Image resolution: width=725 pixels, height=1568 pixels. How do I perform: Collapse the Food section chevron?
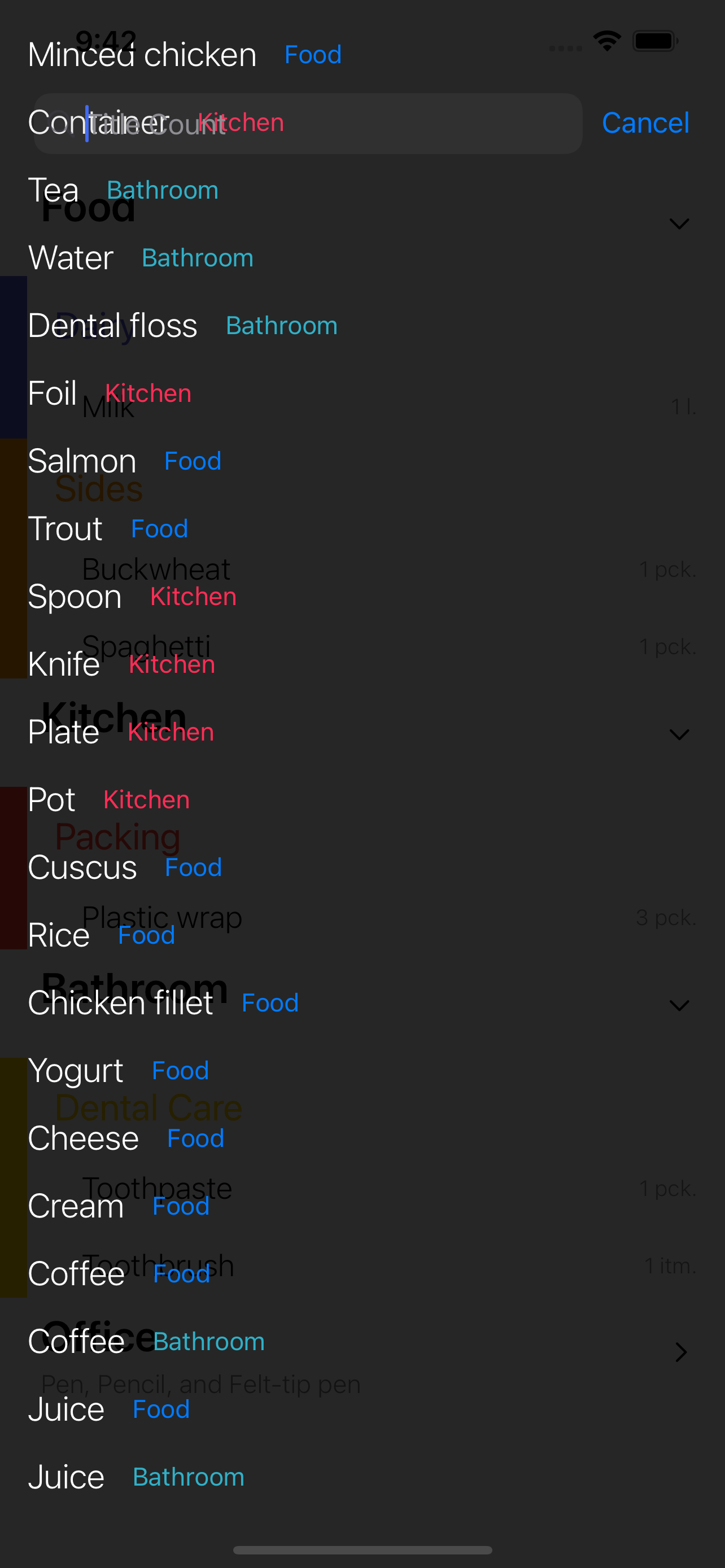tap(679, 224)
